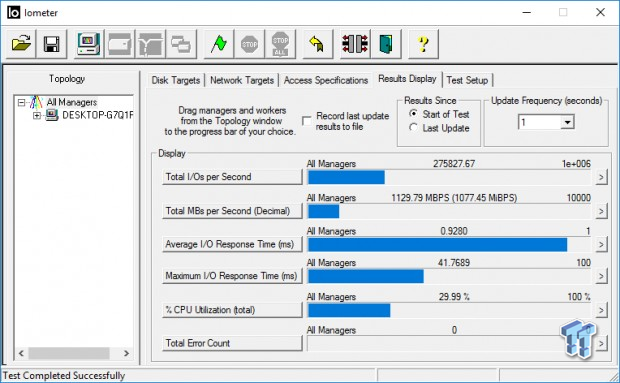
Task: Click the 41.7689 maximum response value
Action: [454, 262]
